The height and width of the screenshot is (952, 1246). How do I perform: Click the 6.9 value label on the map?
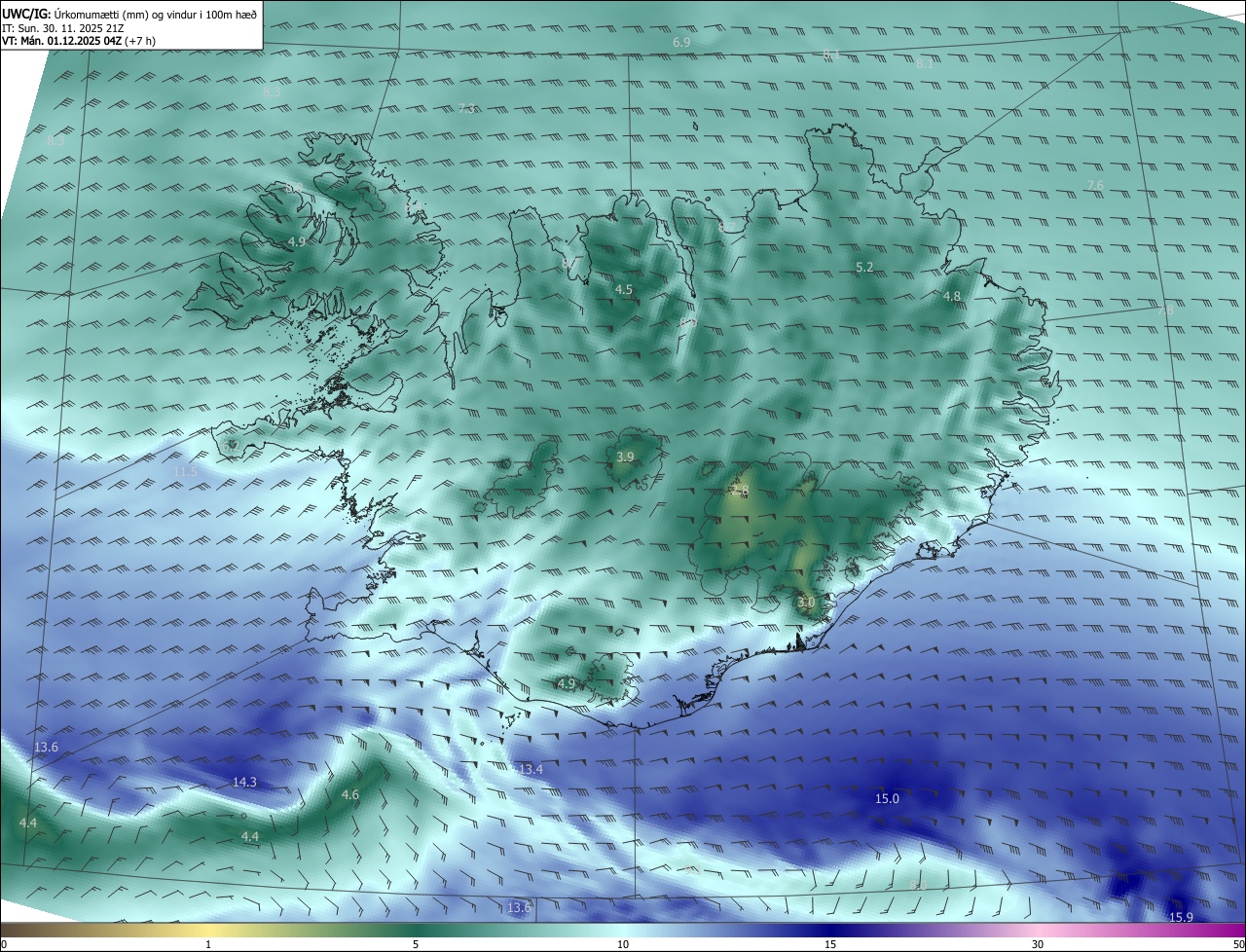681,43
